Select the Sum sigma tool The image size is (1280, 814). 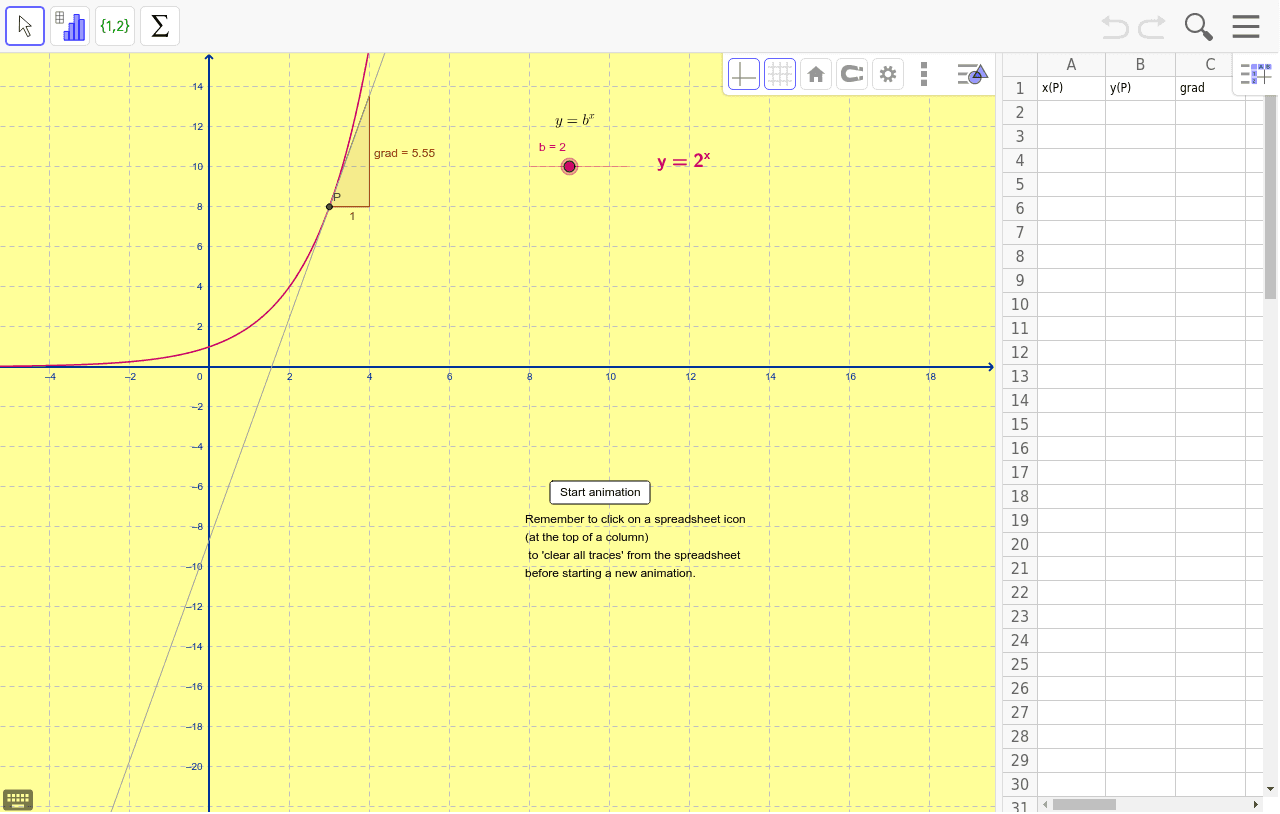(x=160, y=26)
